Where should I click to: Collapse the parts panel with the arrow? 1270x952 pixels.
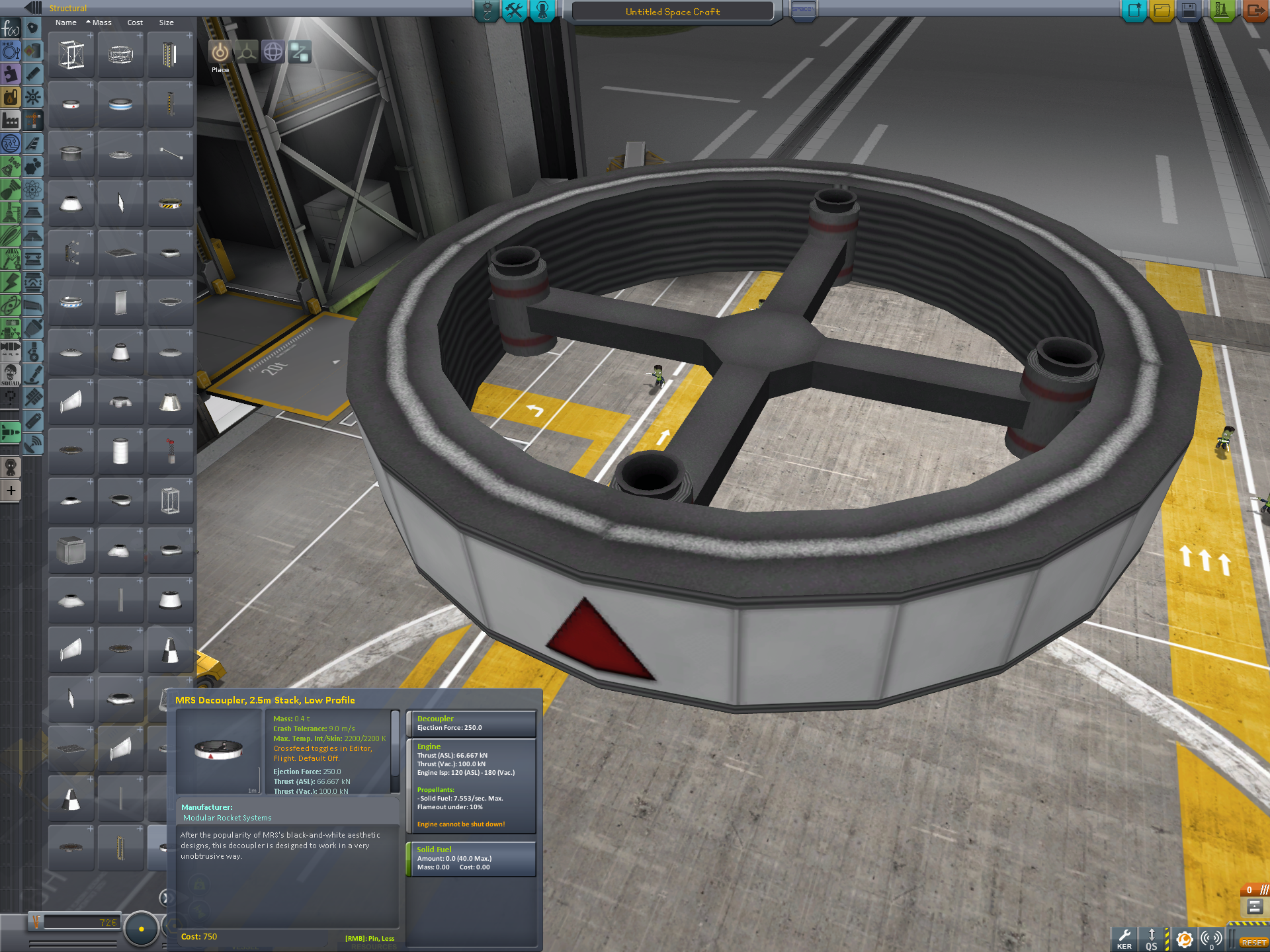click(32, 8)
